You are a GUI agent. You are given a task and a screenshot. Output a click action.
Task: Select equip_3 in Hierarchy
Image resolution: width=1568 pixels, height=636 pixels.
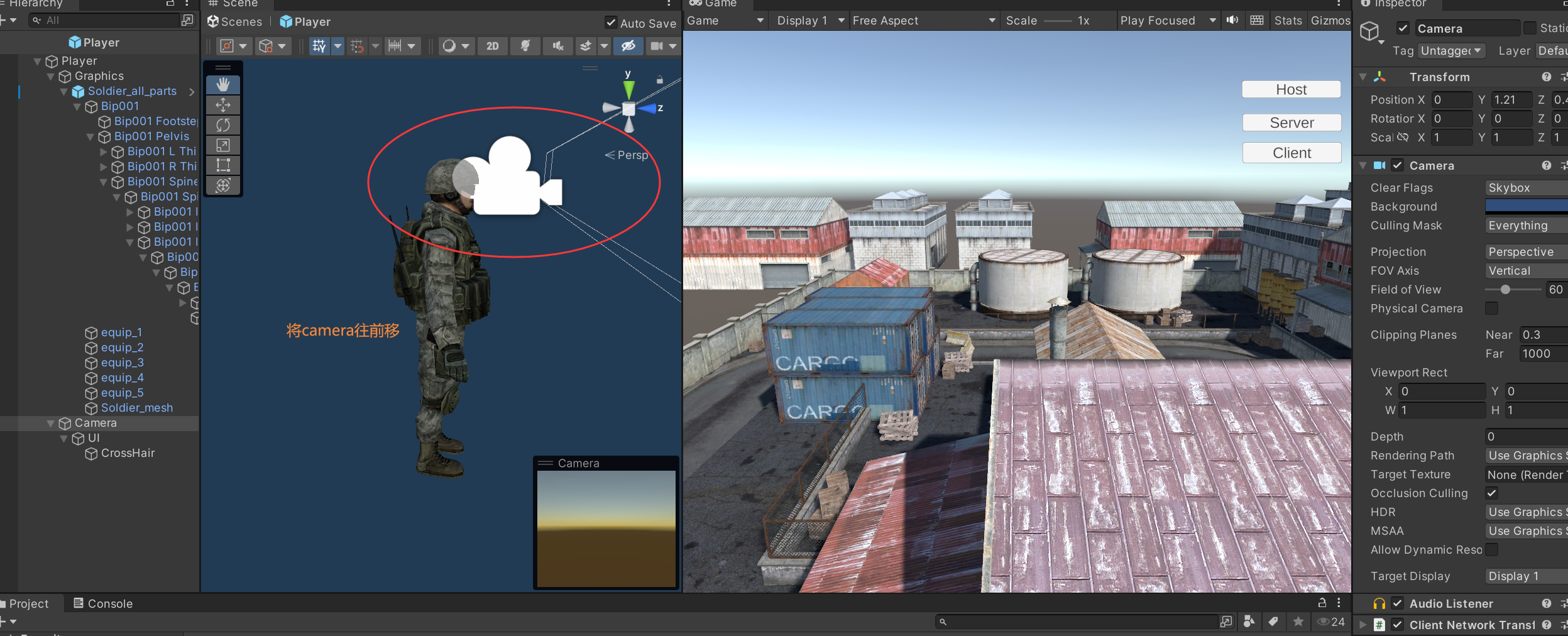122,363
